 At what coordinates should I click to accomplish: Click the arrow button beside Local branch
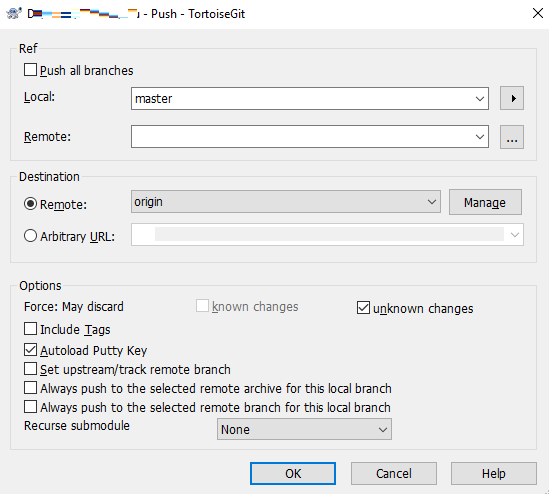point(512,98)
